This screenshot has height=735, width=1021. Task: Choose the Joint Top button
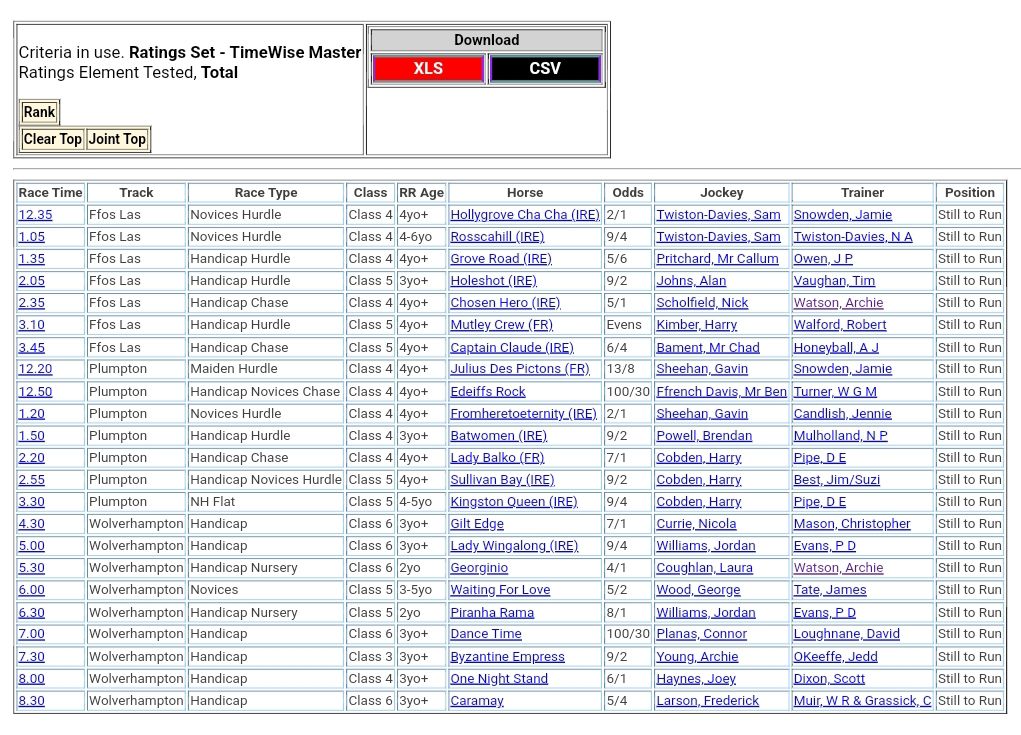(117, 139)
